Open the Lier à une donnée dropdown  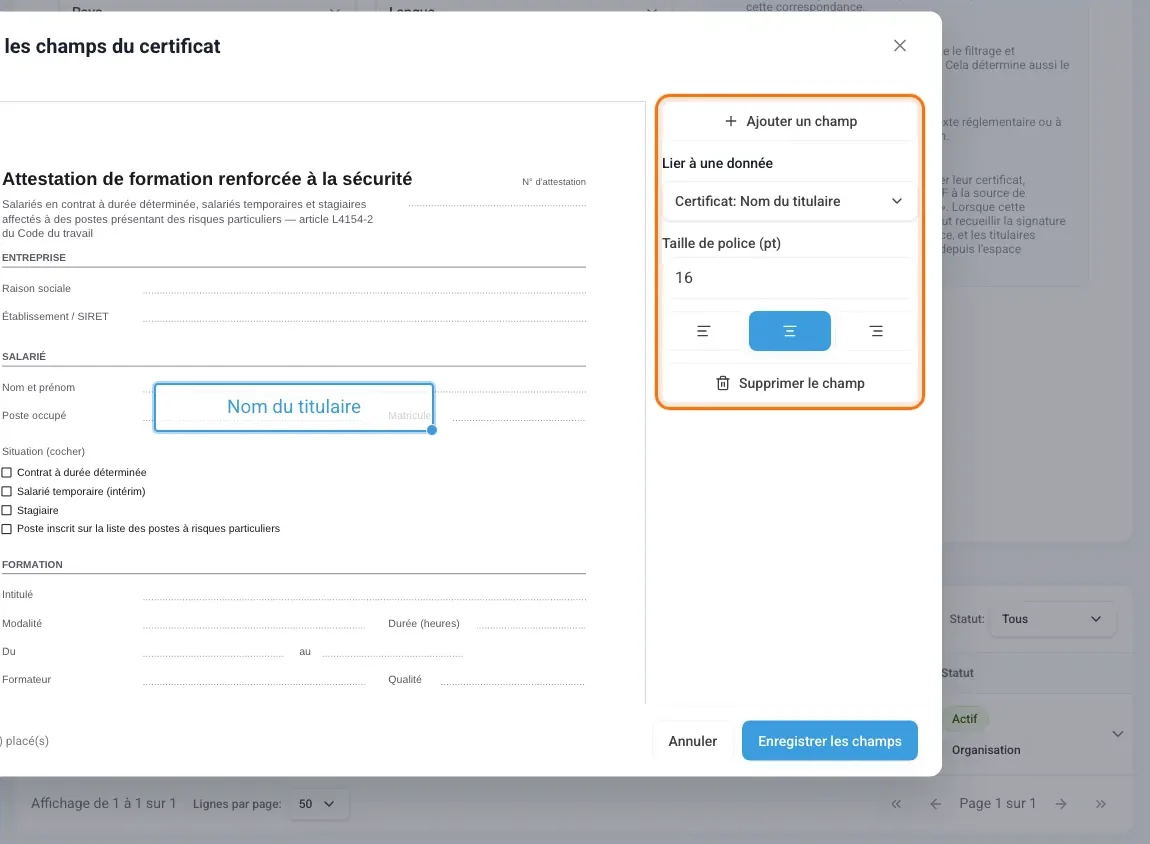(790, 201)
